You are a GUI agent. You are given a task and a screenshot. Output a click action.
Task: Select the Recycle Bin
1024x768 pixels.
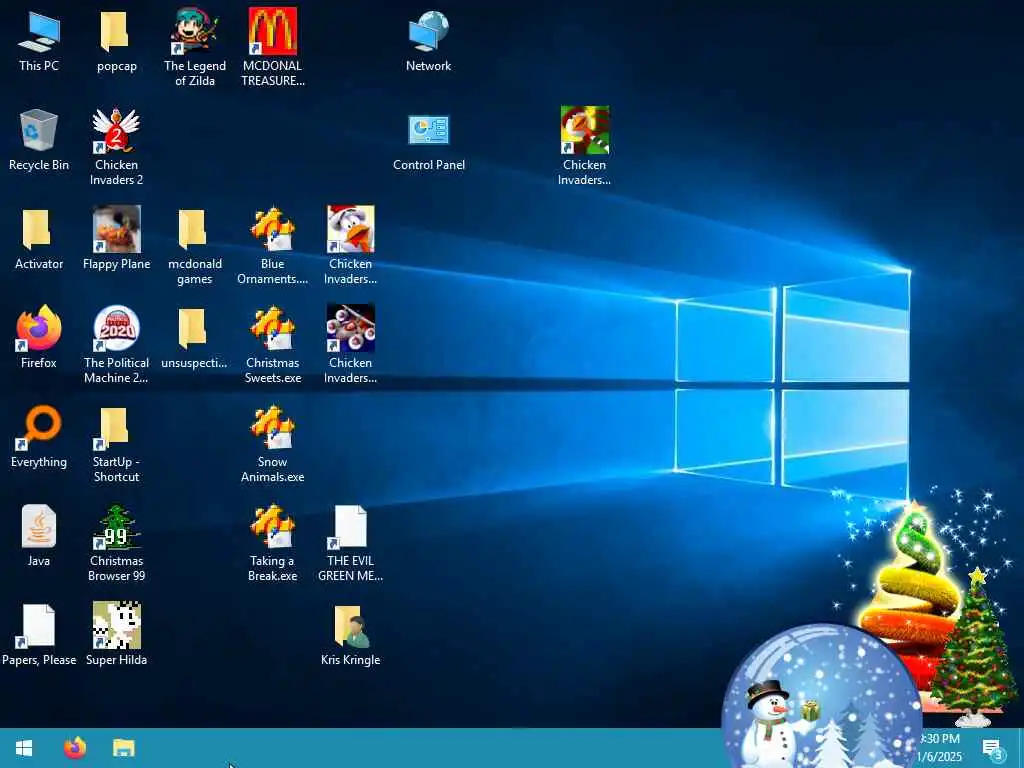39,140
